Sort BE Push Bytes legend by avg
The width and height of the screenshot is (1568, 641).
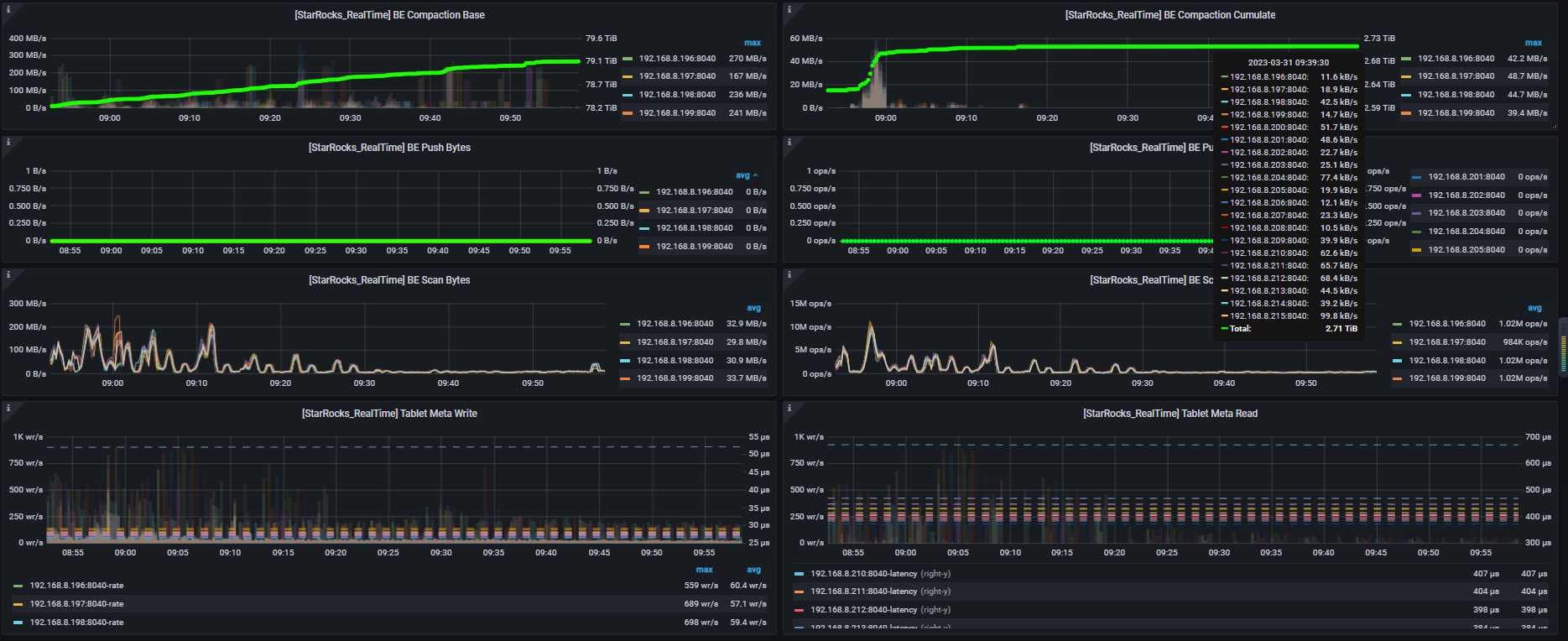[747, 175]
